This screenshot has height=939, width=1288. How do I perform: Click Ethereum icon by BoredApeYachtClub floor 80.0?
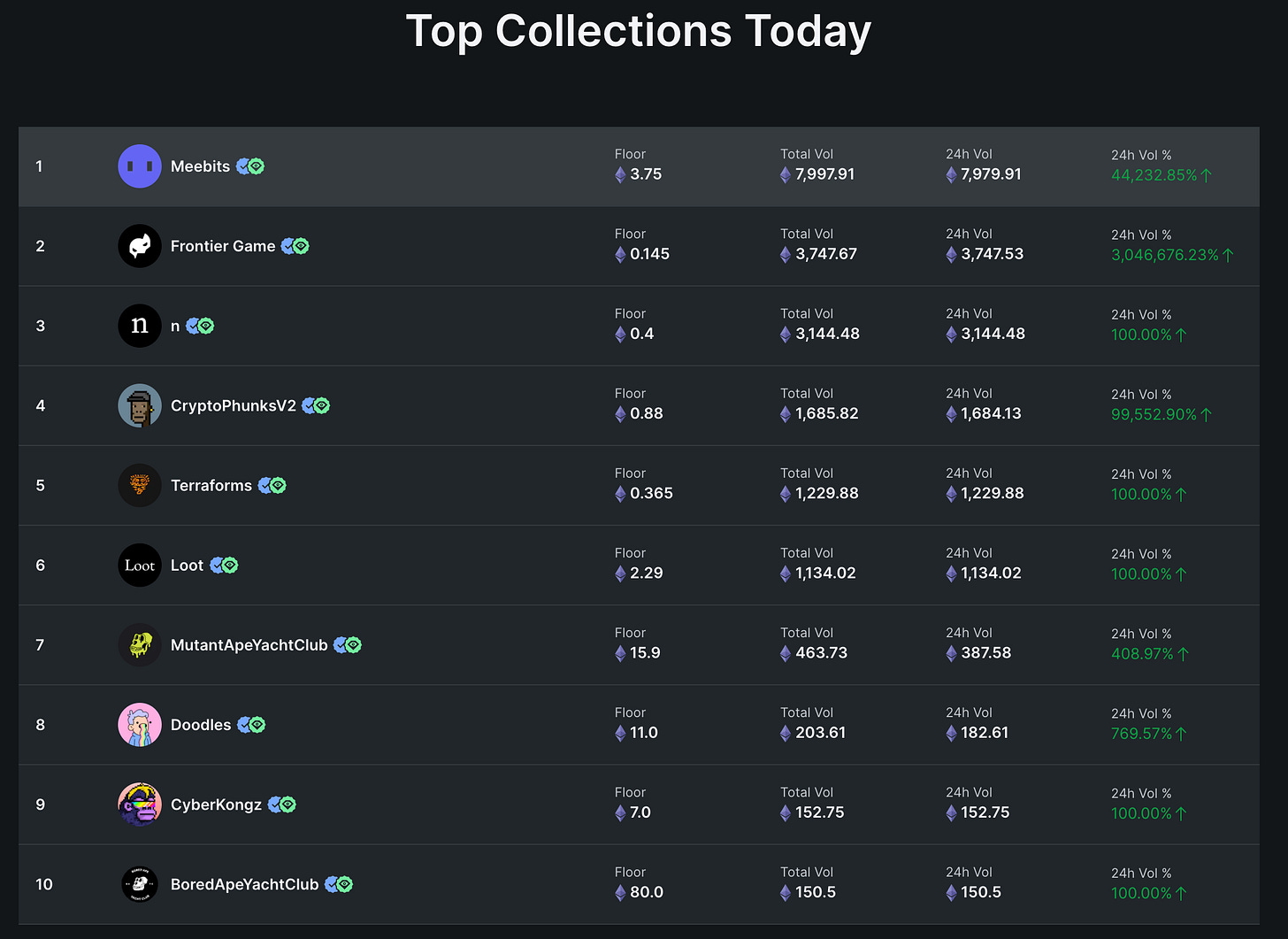(x=620, y=892)
